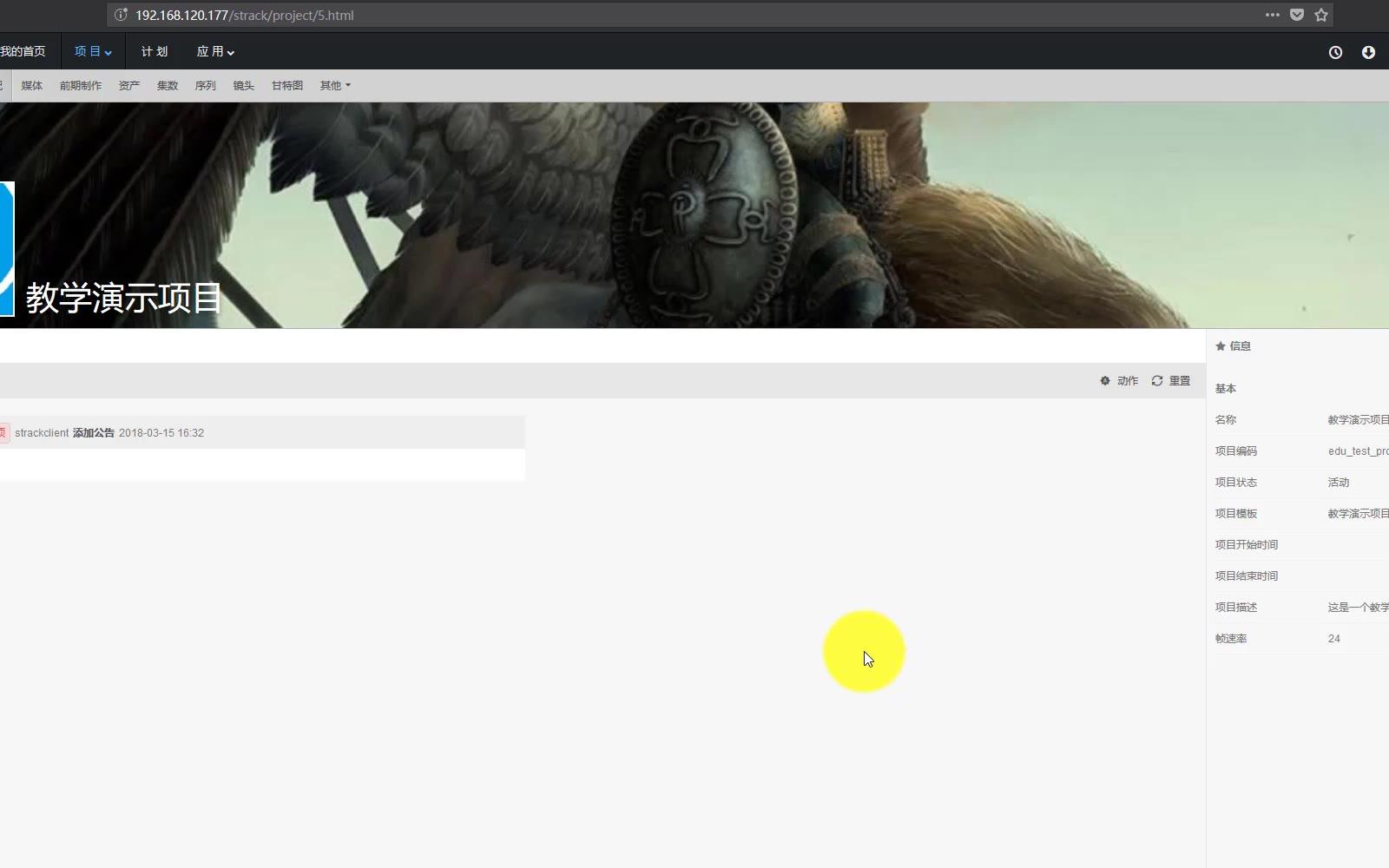Click the star icon beside 信息
Screen dimensions: 1389x868
click(1221, 346)
